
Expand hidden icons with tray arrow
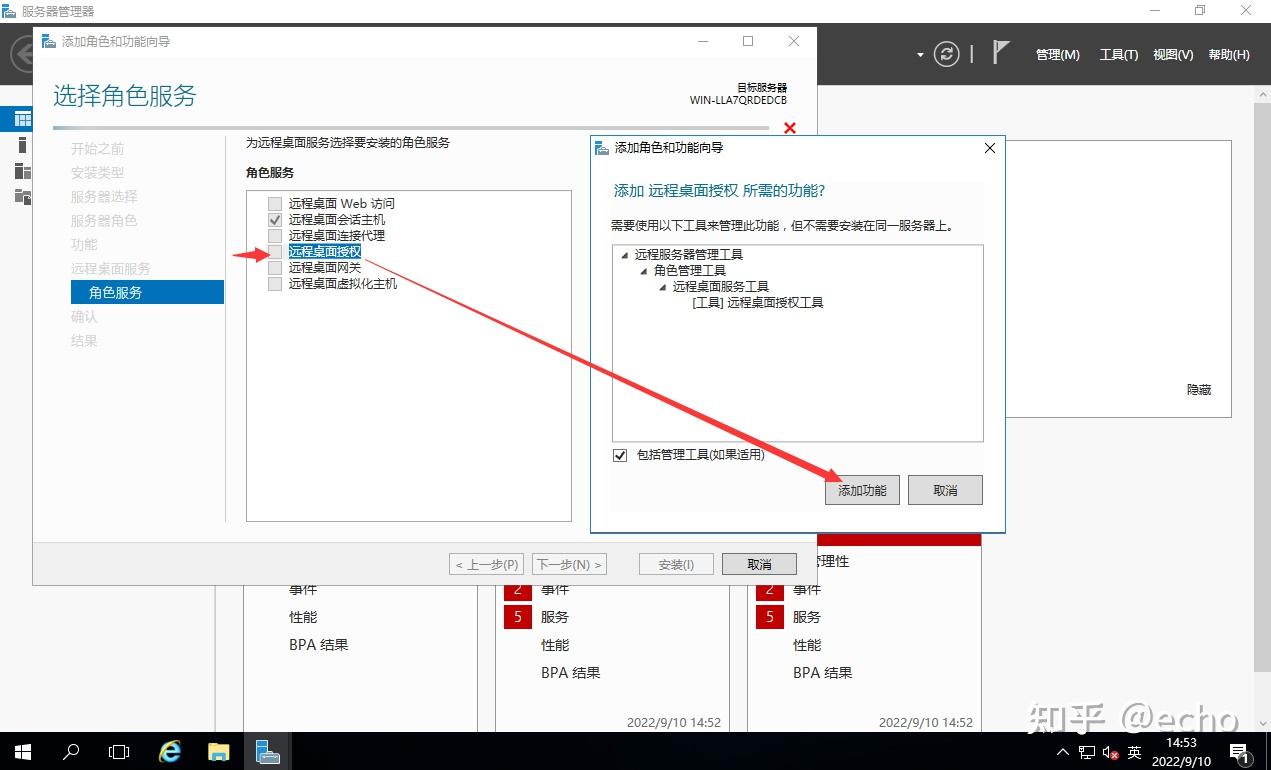(1061, 751)
